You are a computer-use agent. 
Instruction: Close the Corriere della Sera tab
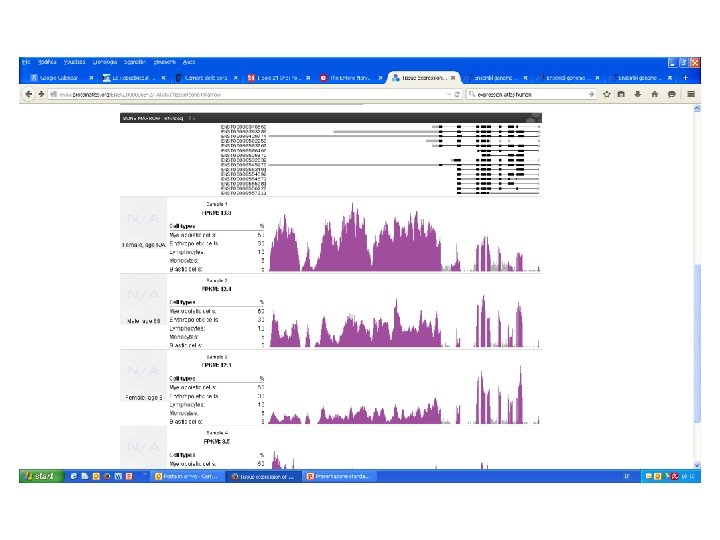(x=236, y=78)
